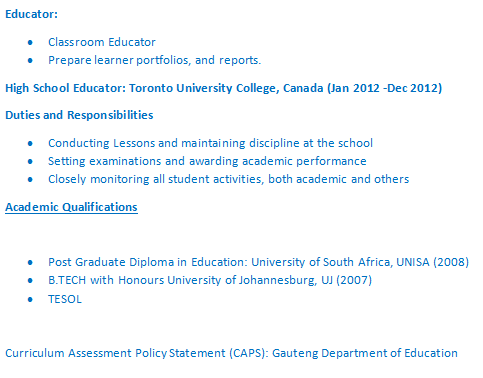Click bullet beside B.TECH with Honours
This screenshot has width=483, height=378.
[30, 280]
